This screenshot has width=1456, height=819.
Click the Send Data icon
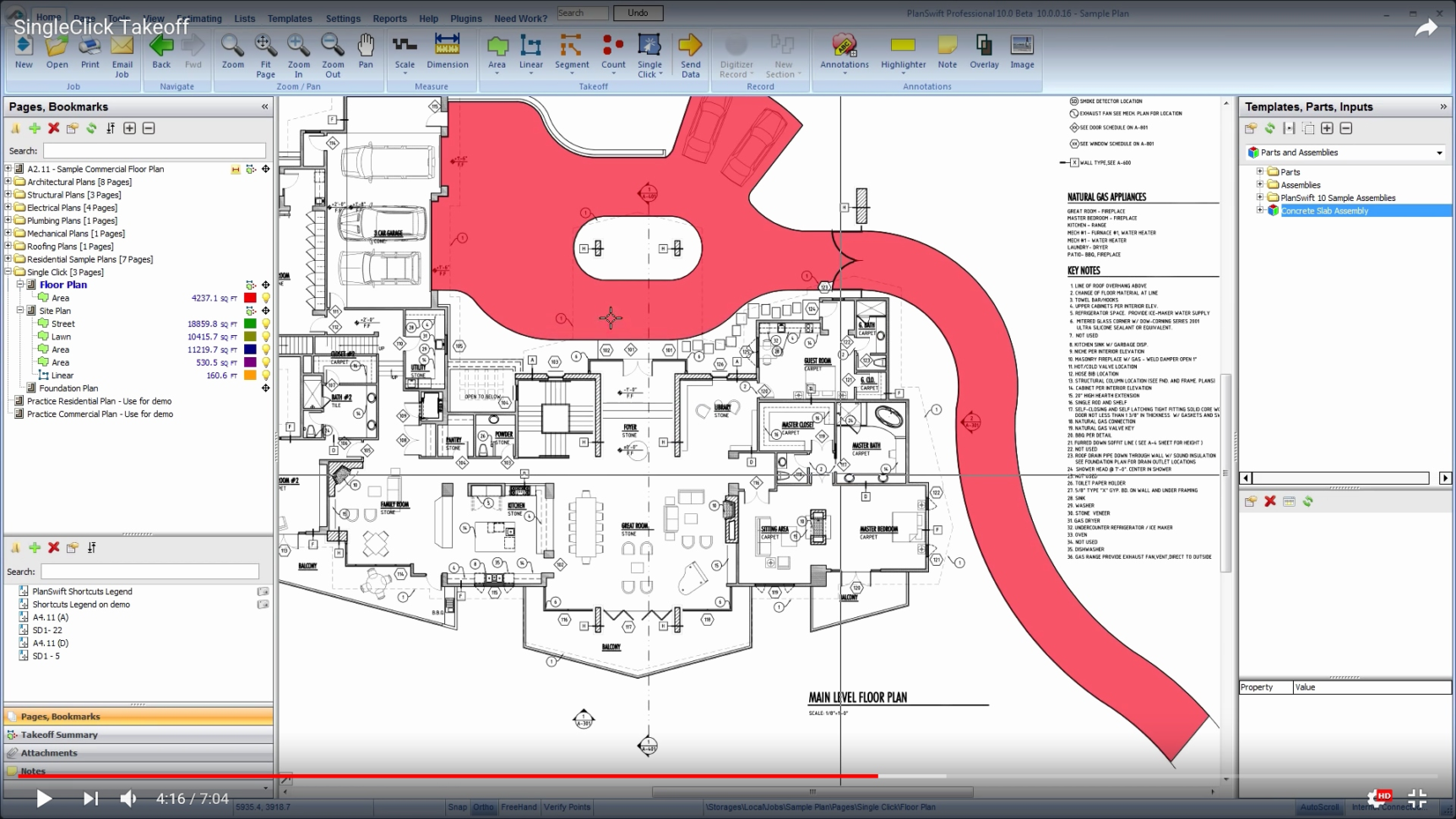point(690,53)
